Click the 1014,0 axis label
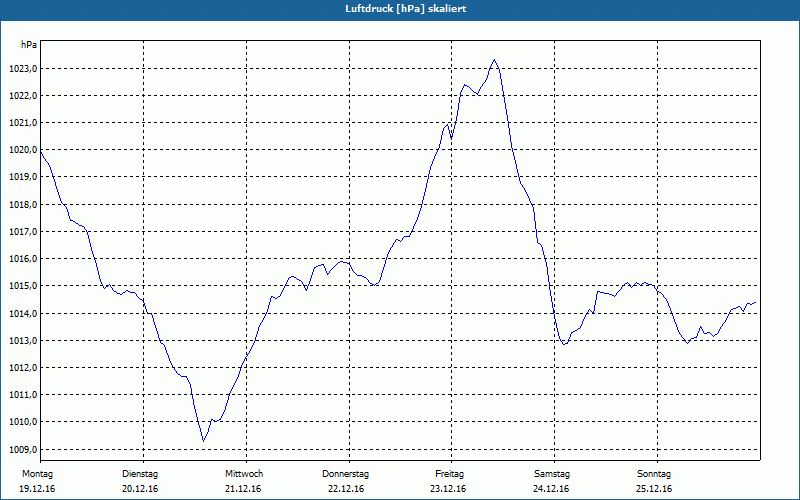 (x=22, y=313)
